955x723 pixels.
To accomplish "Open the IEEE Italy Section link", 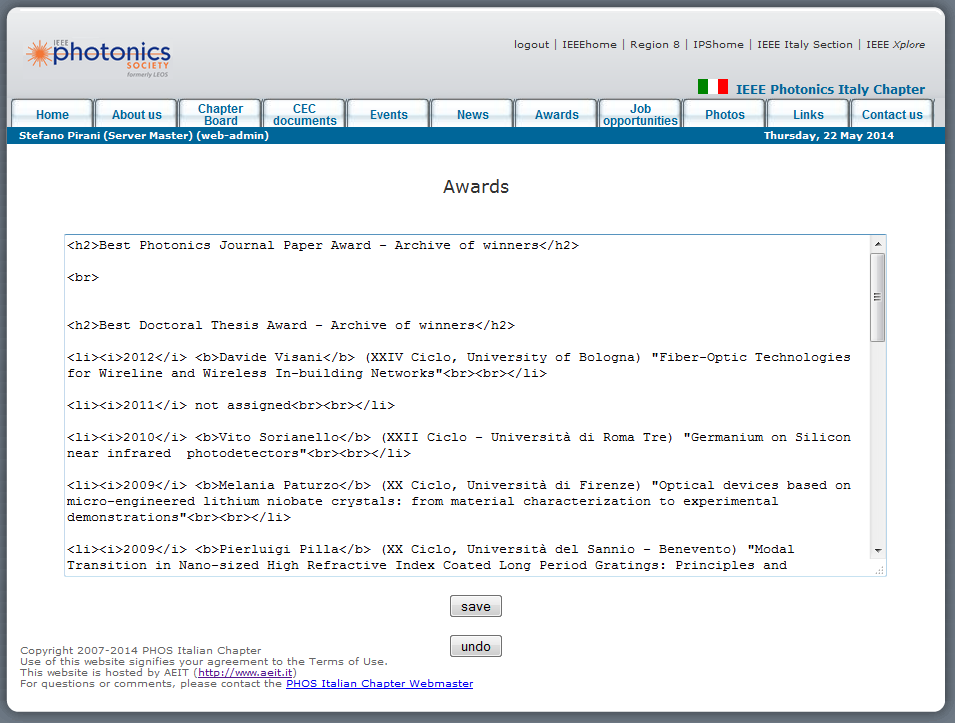I will coord(805,44).
